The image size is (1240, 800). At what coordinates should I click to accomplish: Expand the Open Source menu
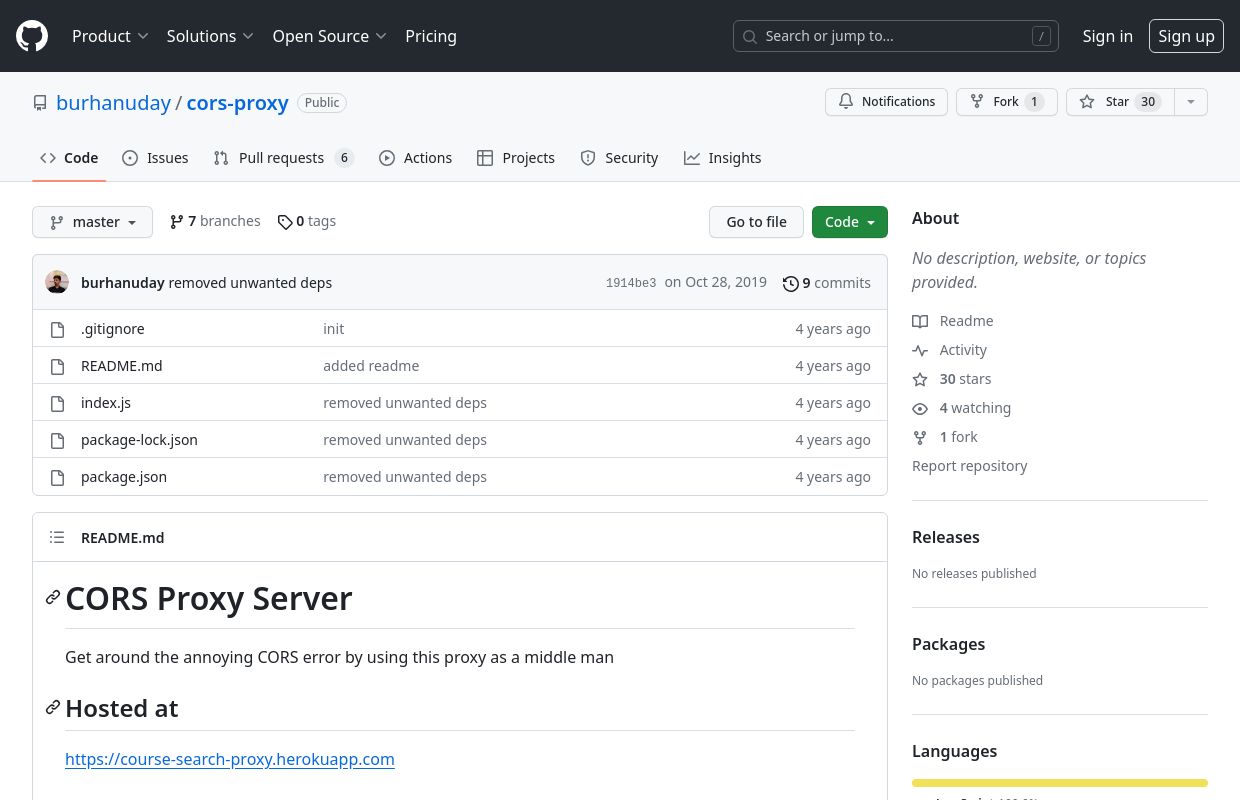point(329,36)
